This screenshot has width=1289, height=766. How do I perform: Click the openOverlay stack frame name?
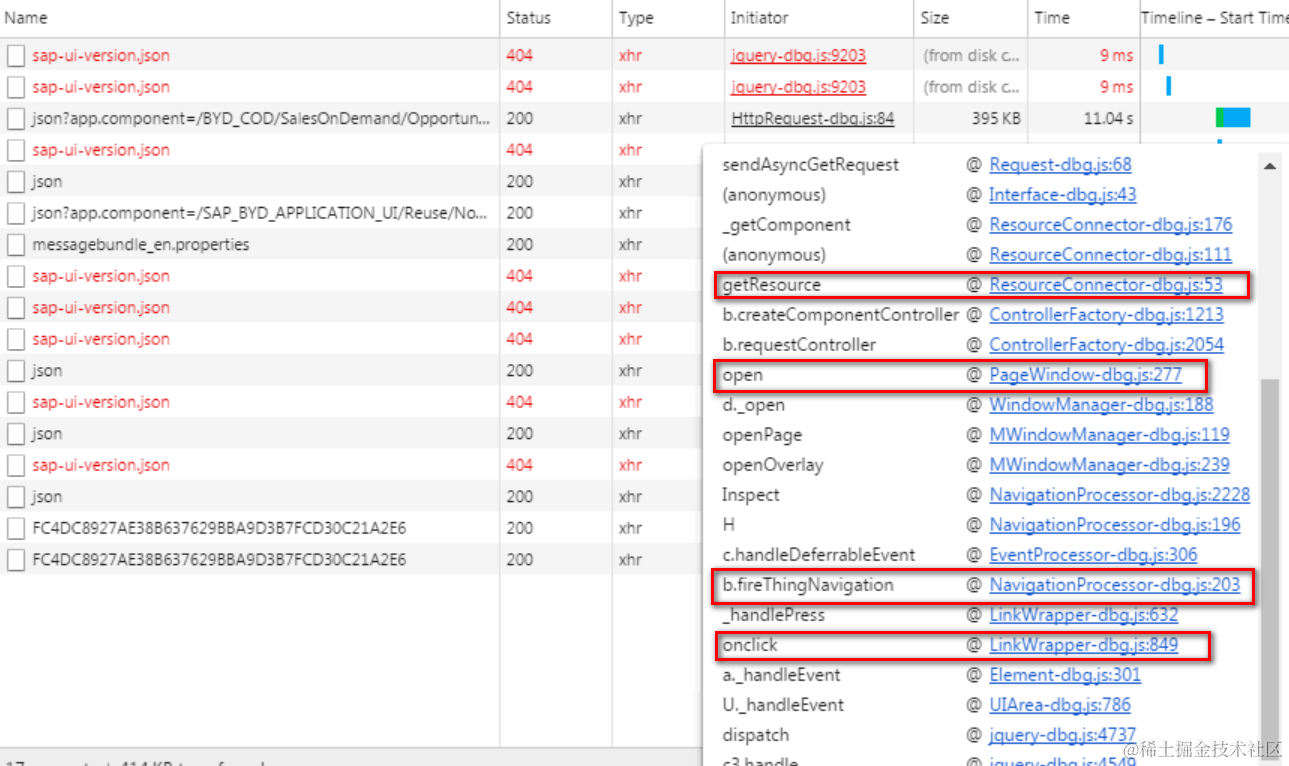click(773, 465)
